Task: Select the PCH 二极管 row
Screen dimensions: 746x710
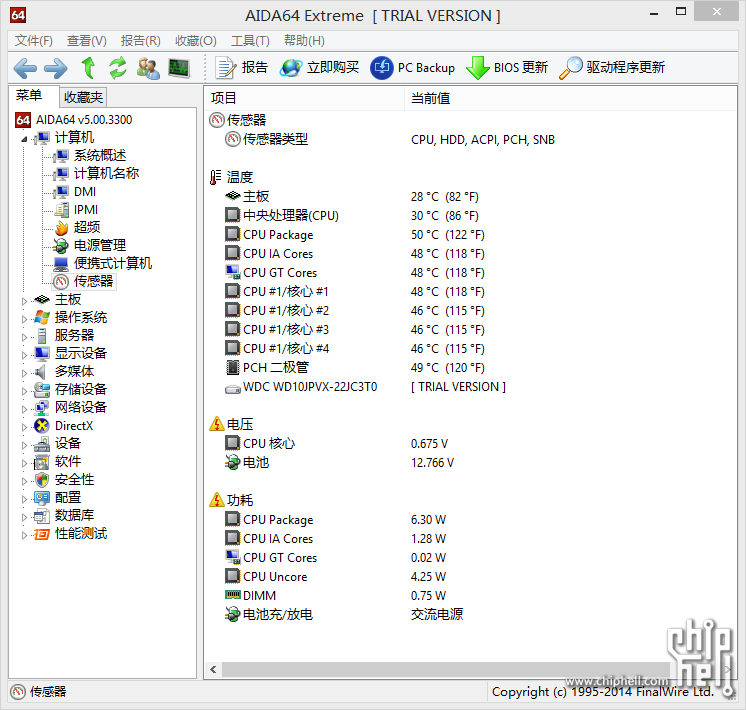Action: point(471,368)
